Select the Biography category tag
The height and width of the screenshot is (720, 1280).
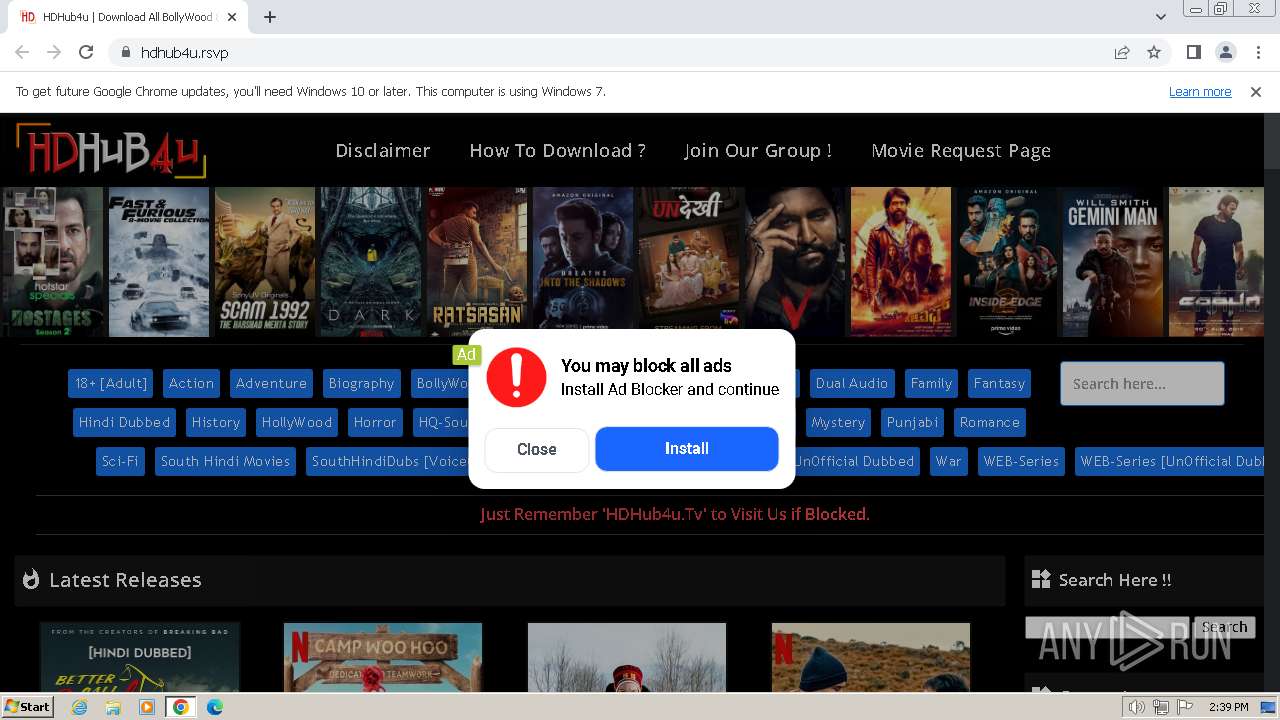click(x=361, y=383)
